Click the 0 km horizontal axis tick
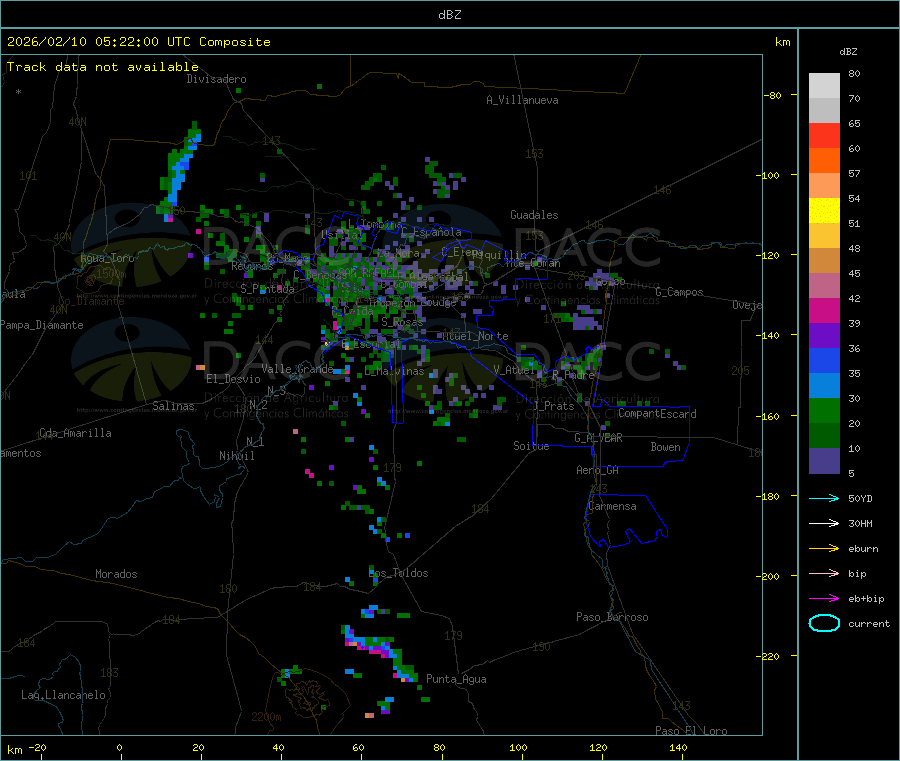Image resolution: width=900 pixels, height=761 pixels. pyautogui.click(x=119, y=747)
